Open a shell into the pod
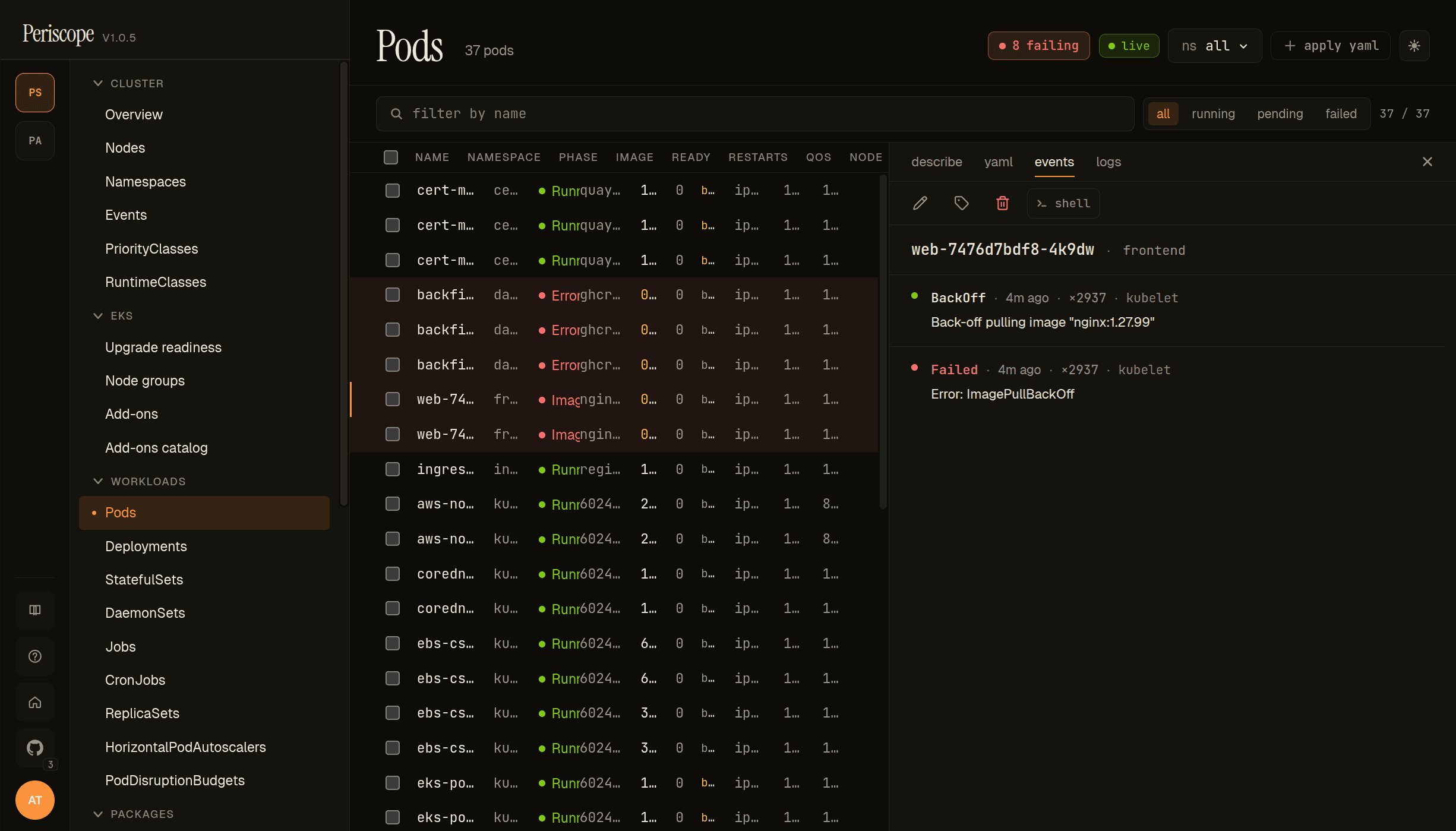Viewport: 1456px width, 831px height. point(1063,203)
